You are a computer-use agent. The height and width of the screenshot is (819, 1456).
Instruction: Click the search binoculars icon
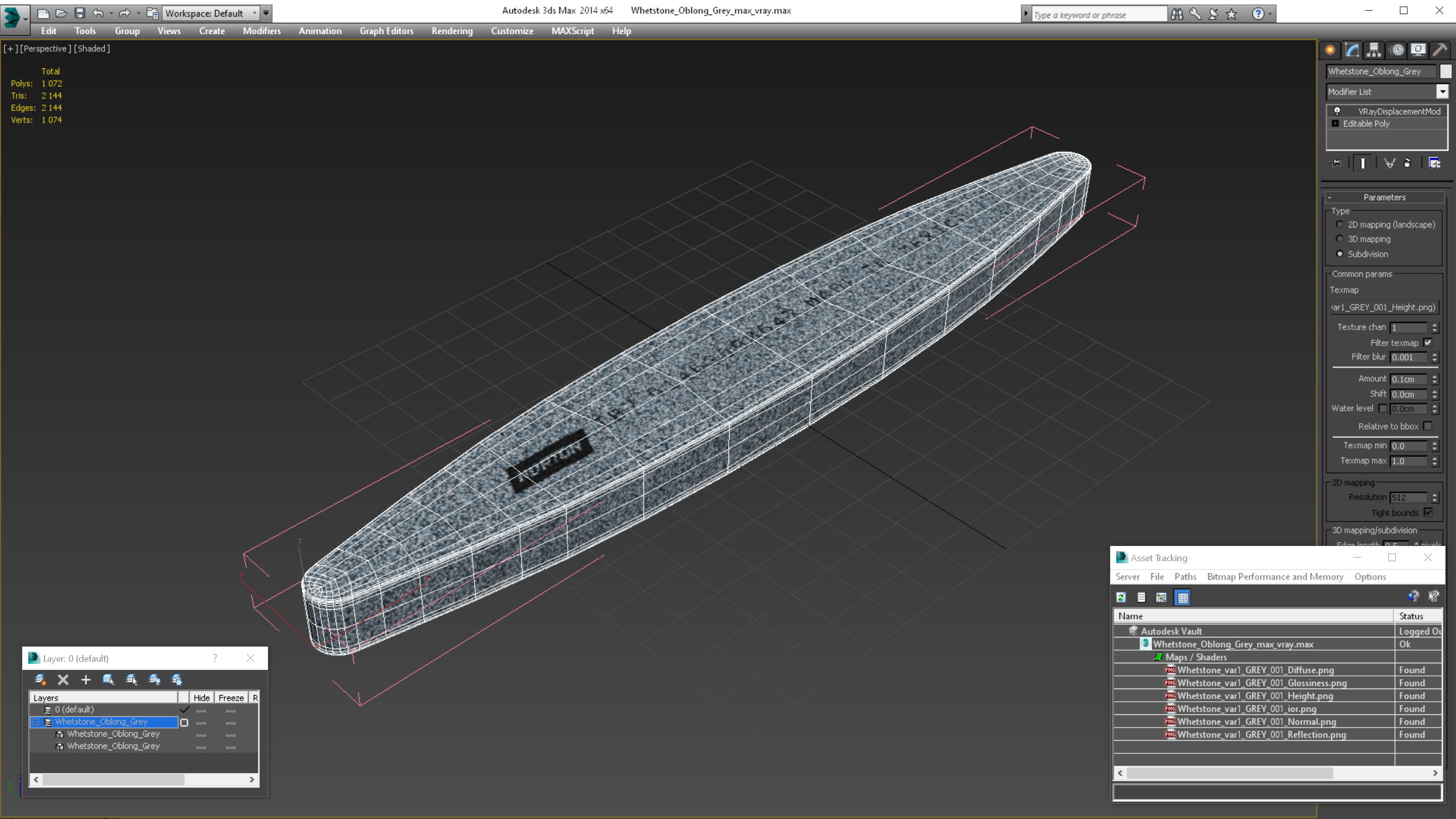[1177, 14]
